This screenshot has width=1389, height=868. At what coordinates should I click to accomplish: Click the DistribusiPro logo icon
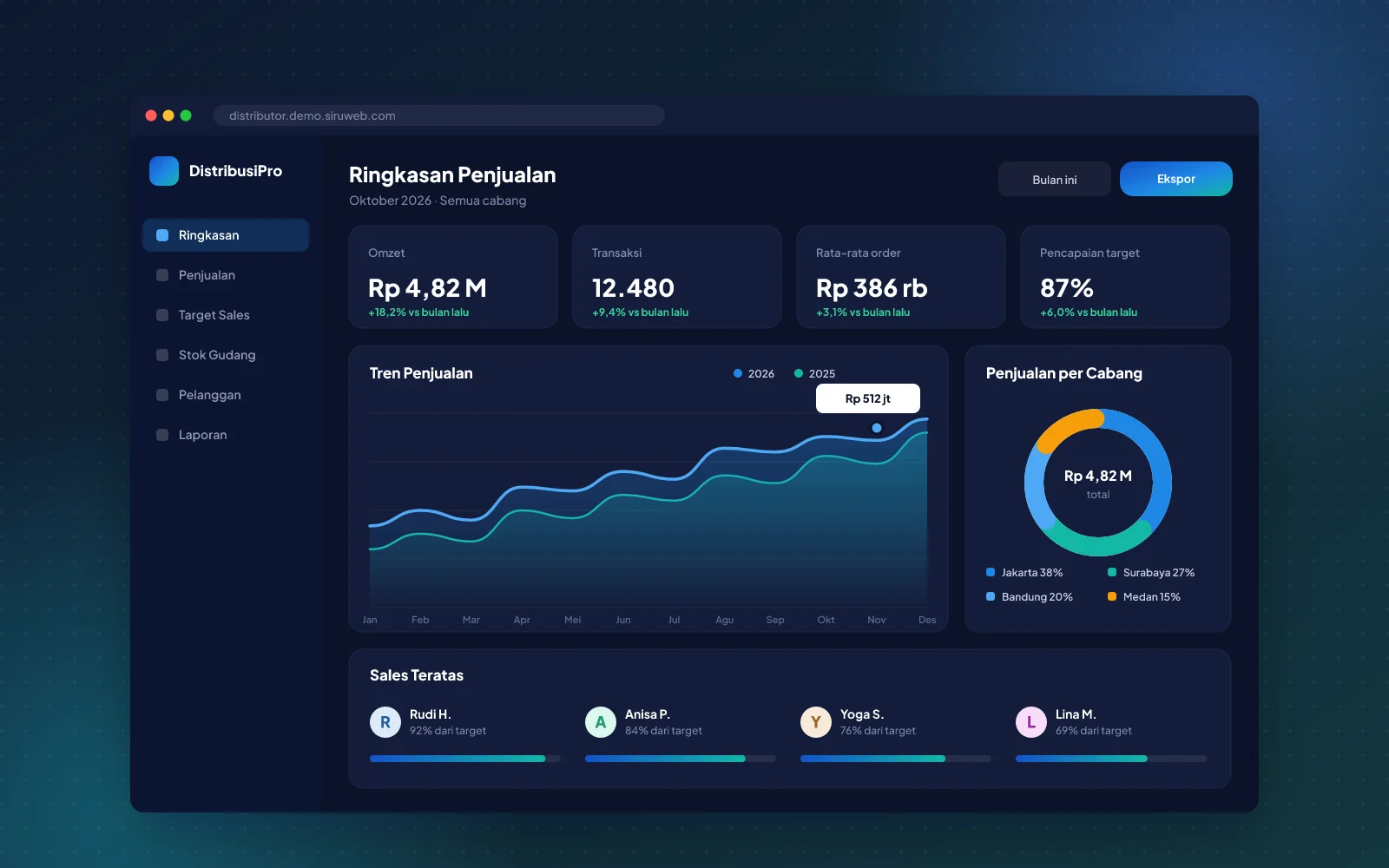(x=164, y=171)
